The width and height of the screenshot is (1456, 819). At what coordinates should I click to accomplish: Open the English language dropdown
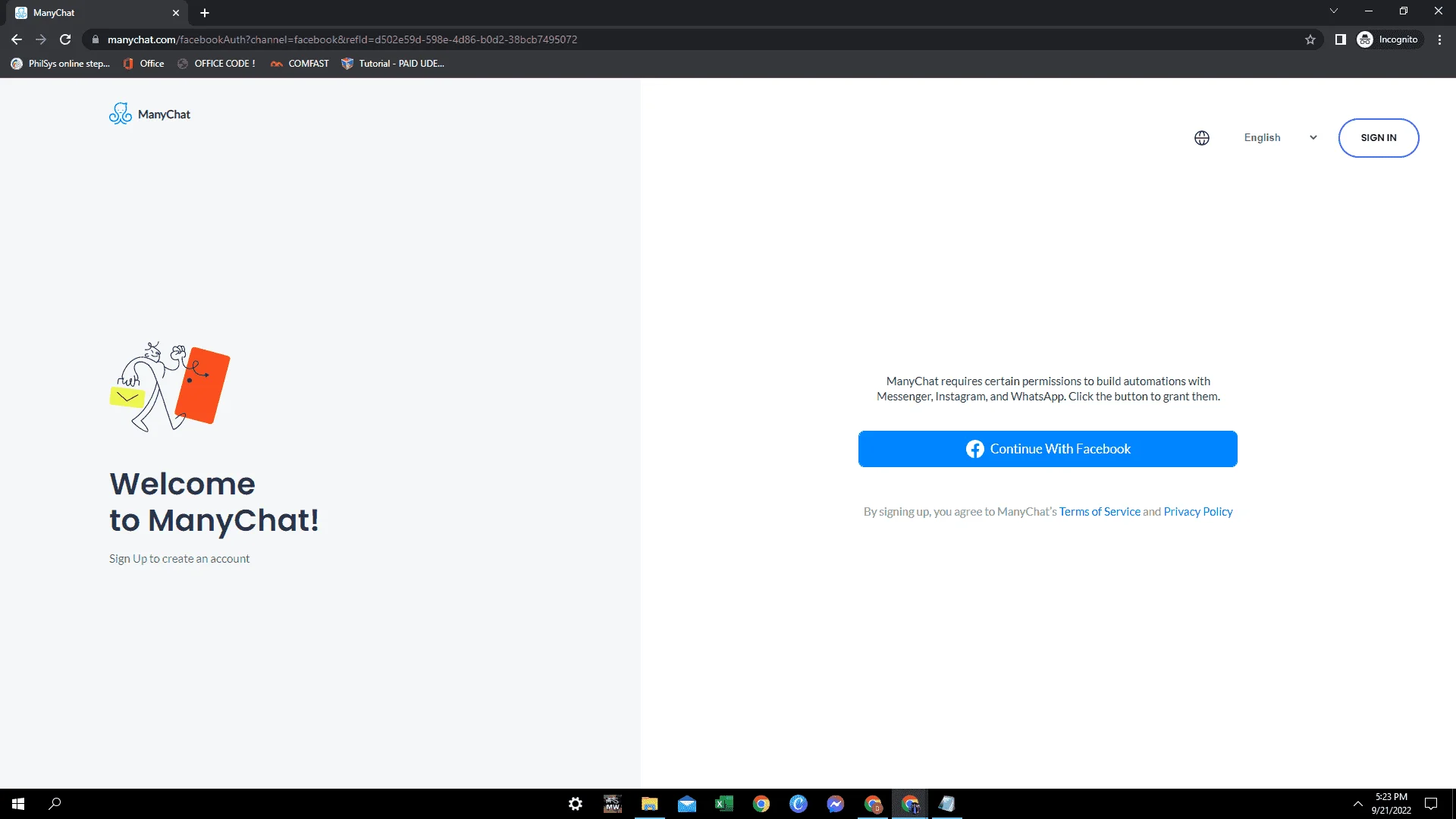pos(1280,138)
